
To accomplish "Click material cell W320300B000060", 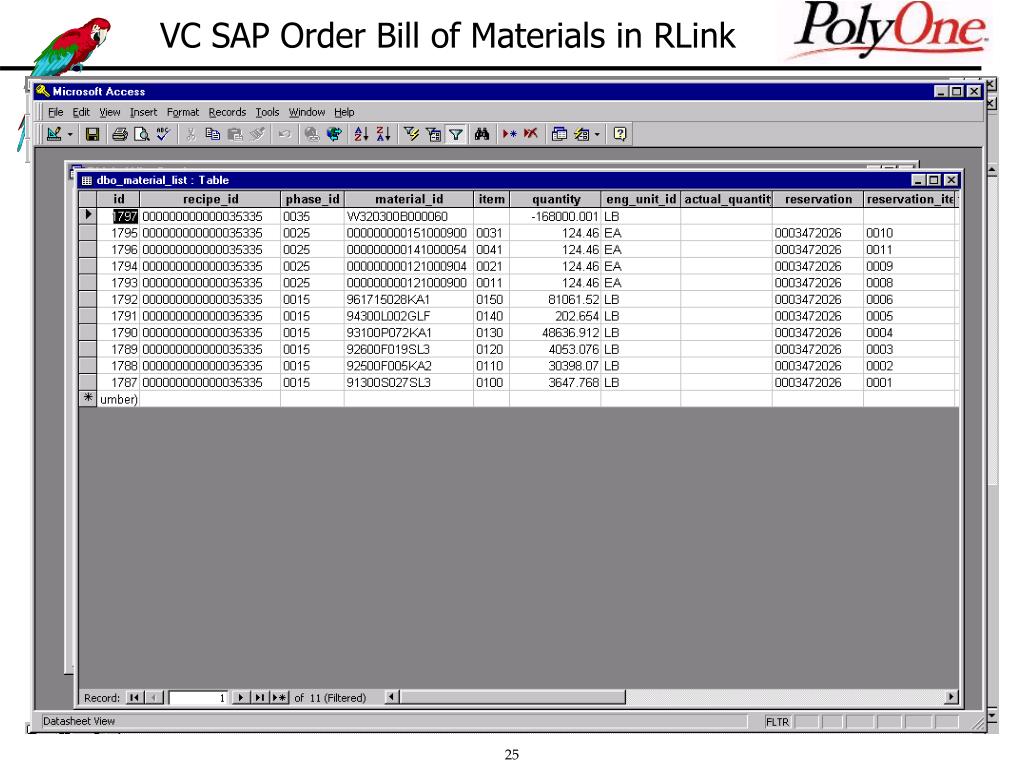I will click(x=409, y=216).
